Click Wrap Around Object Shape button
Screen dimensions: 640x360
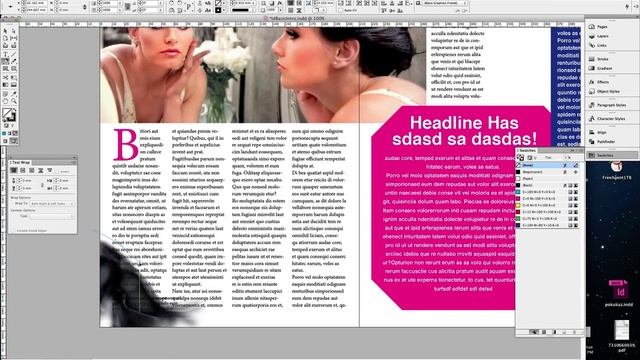coord(31,170)
